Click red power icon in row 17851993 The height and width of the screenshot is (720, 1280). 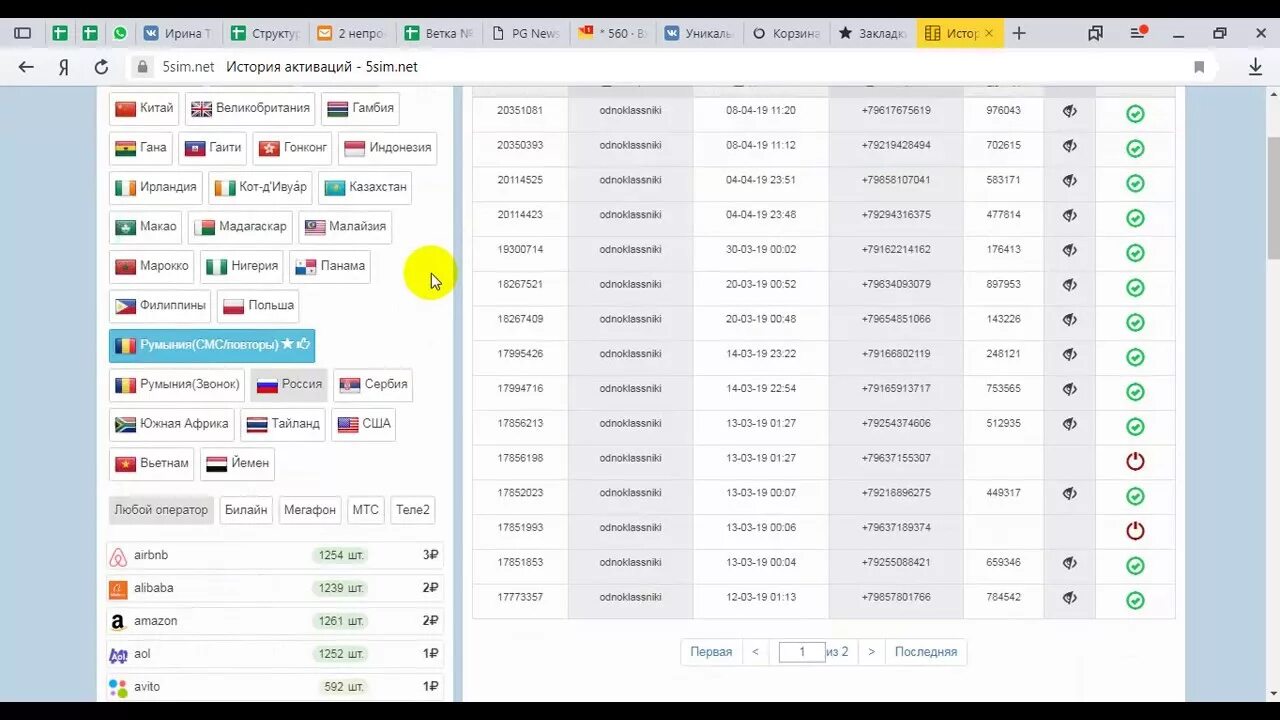point(1135,530)
